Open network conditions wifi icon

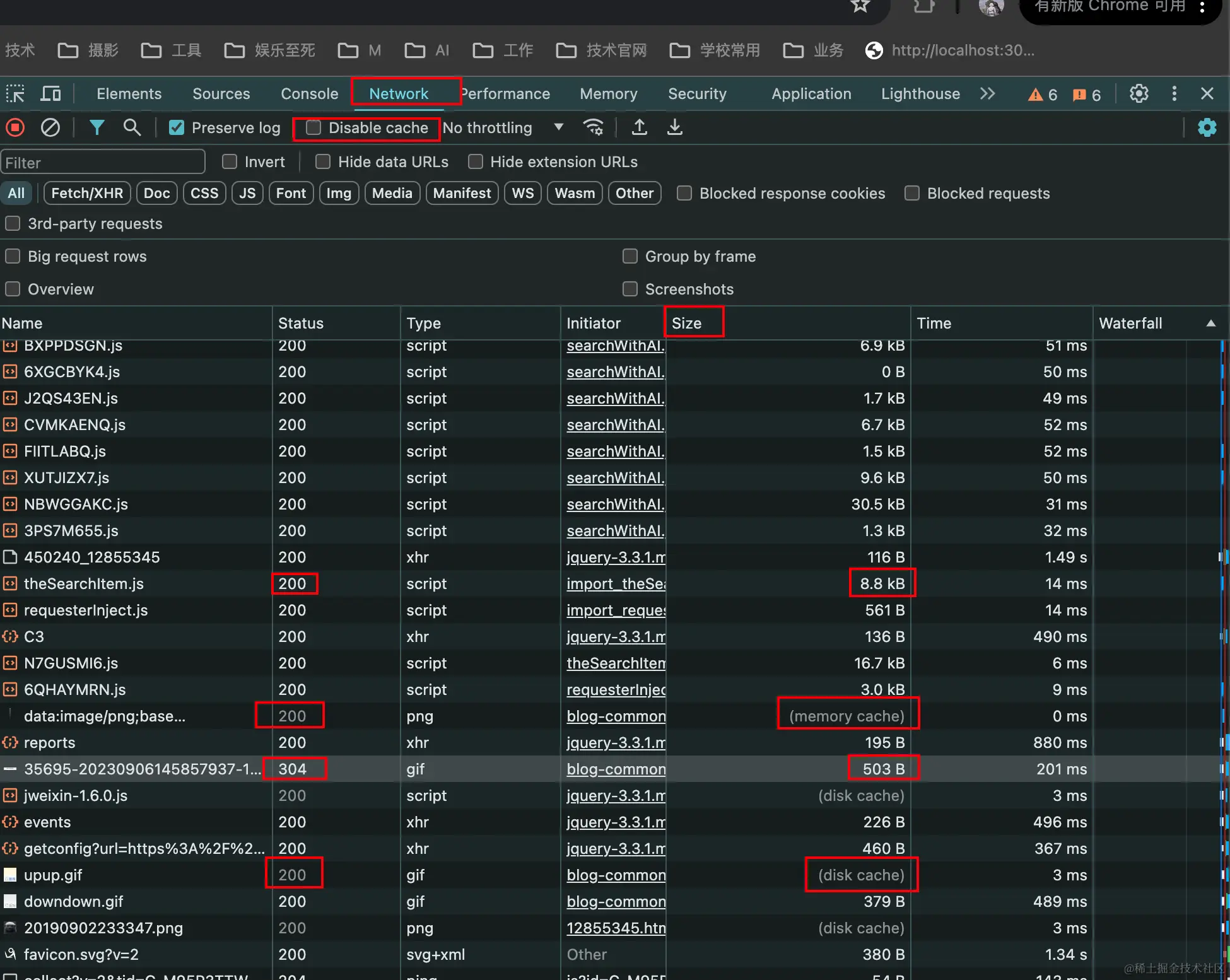click(593, 128)
